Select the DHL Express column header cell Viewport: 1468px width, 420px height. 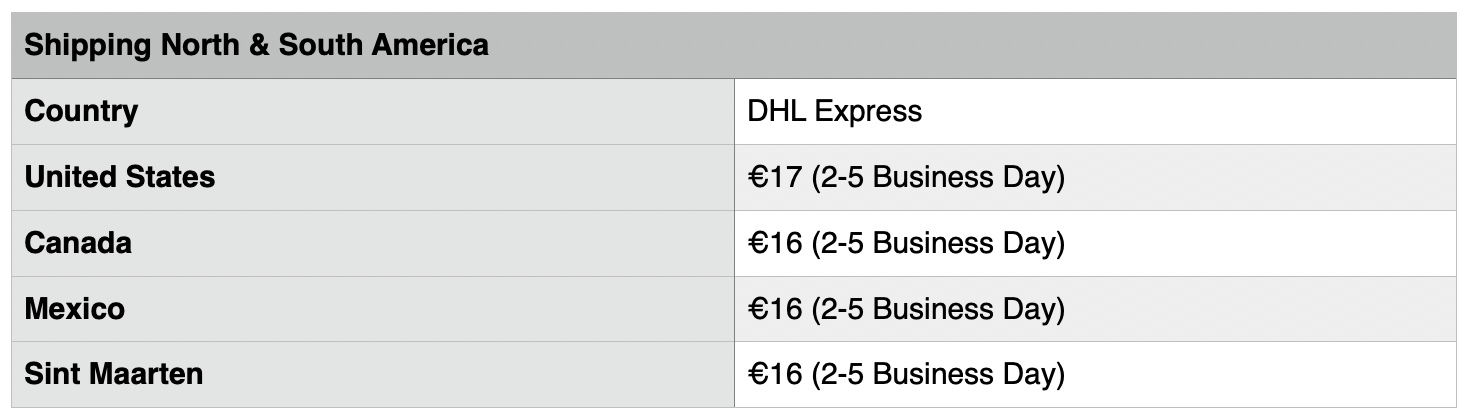pyautogui.click(x=1095, y=111)
